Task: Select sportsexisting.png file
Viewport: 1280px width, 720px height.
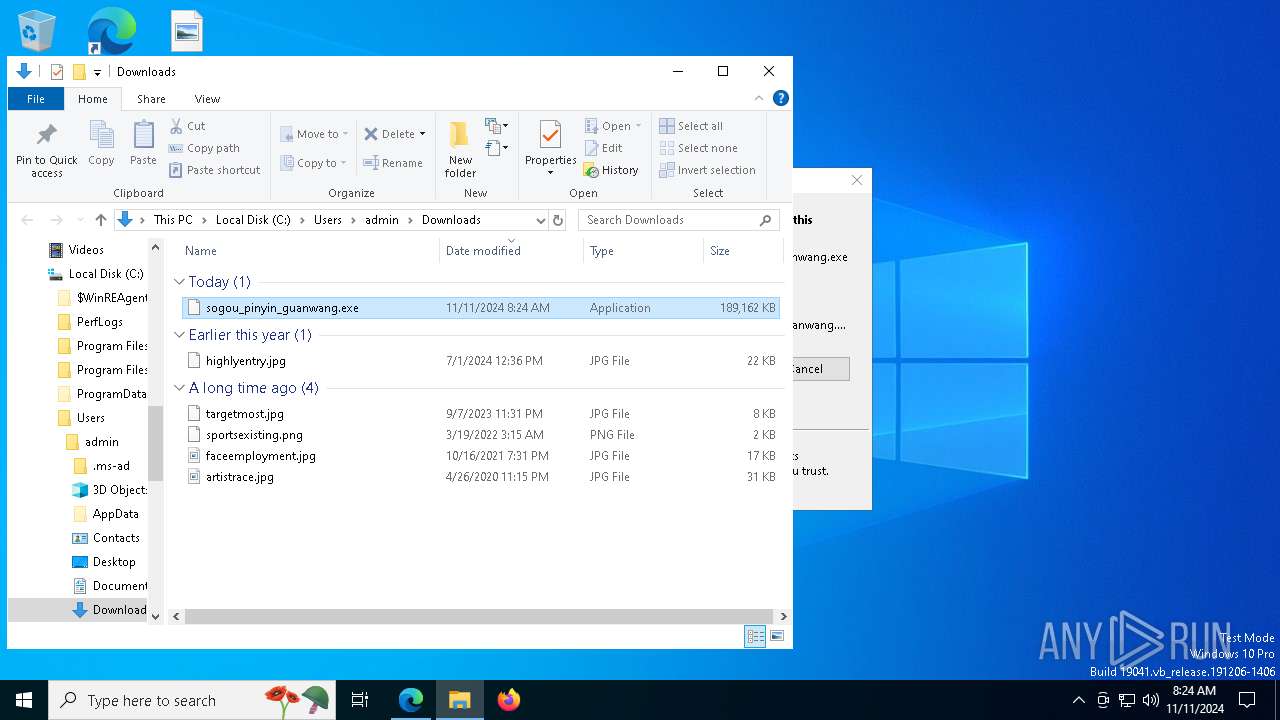Action: tap(481, 435)
